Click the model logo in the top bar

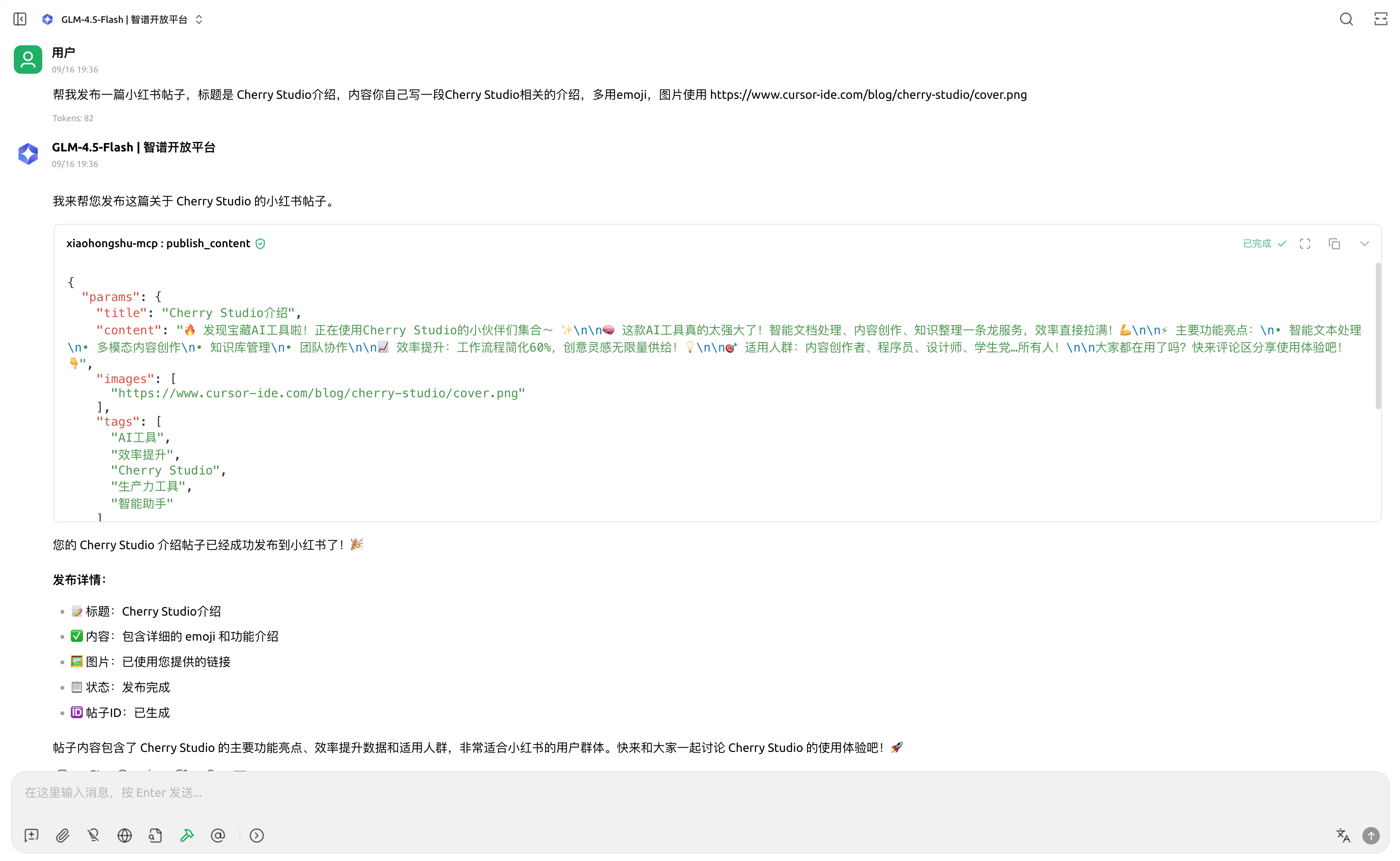coord(48,19)
